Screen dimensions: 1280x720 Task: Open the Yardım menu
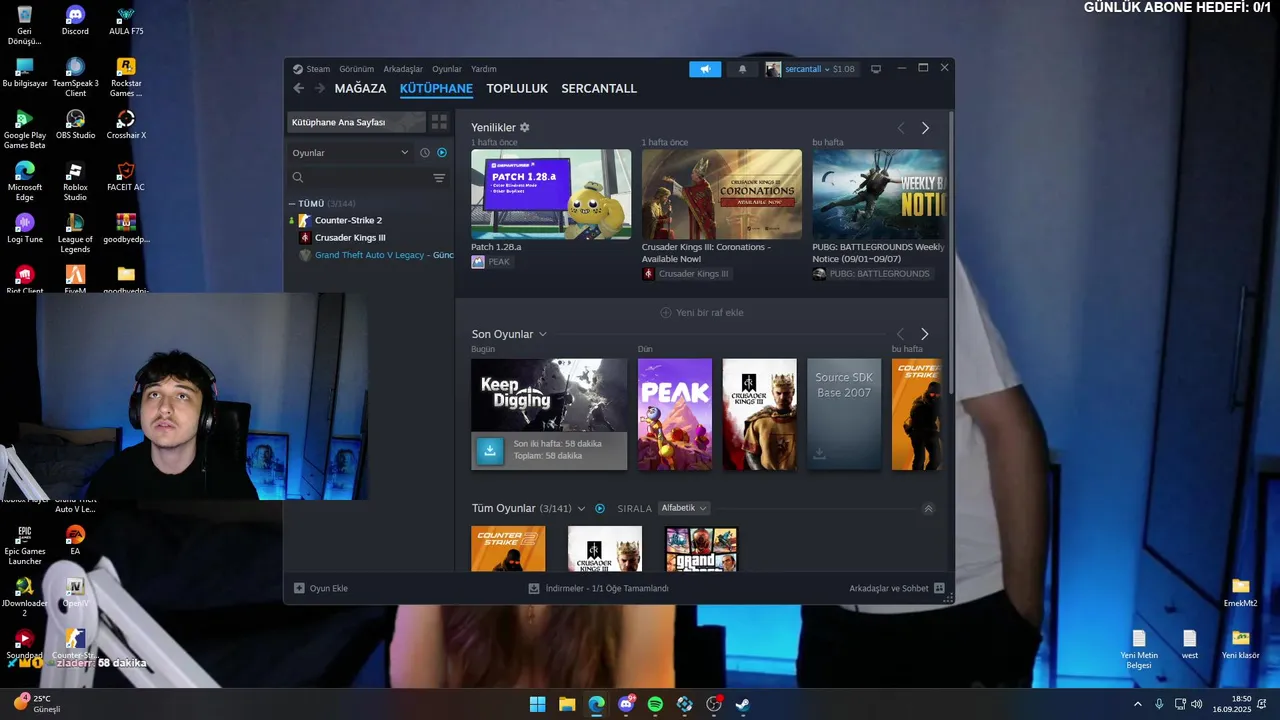484,69
